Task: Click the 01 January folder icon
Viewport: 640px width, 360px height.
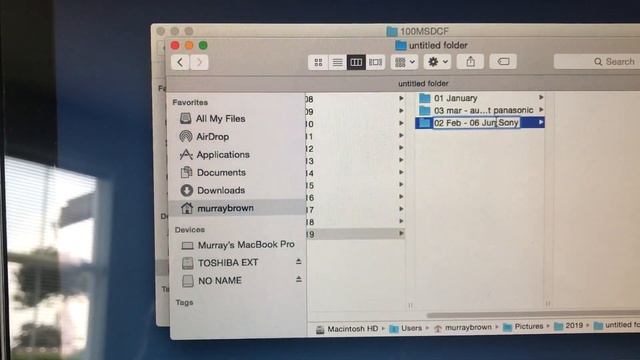Action: coord(425,98)
